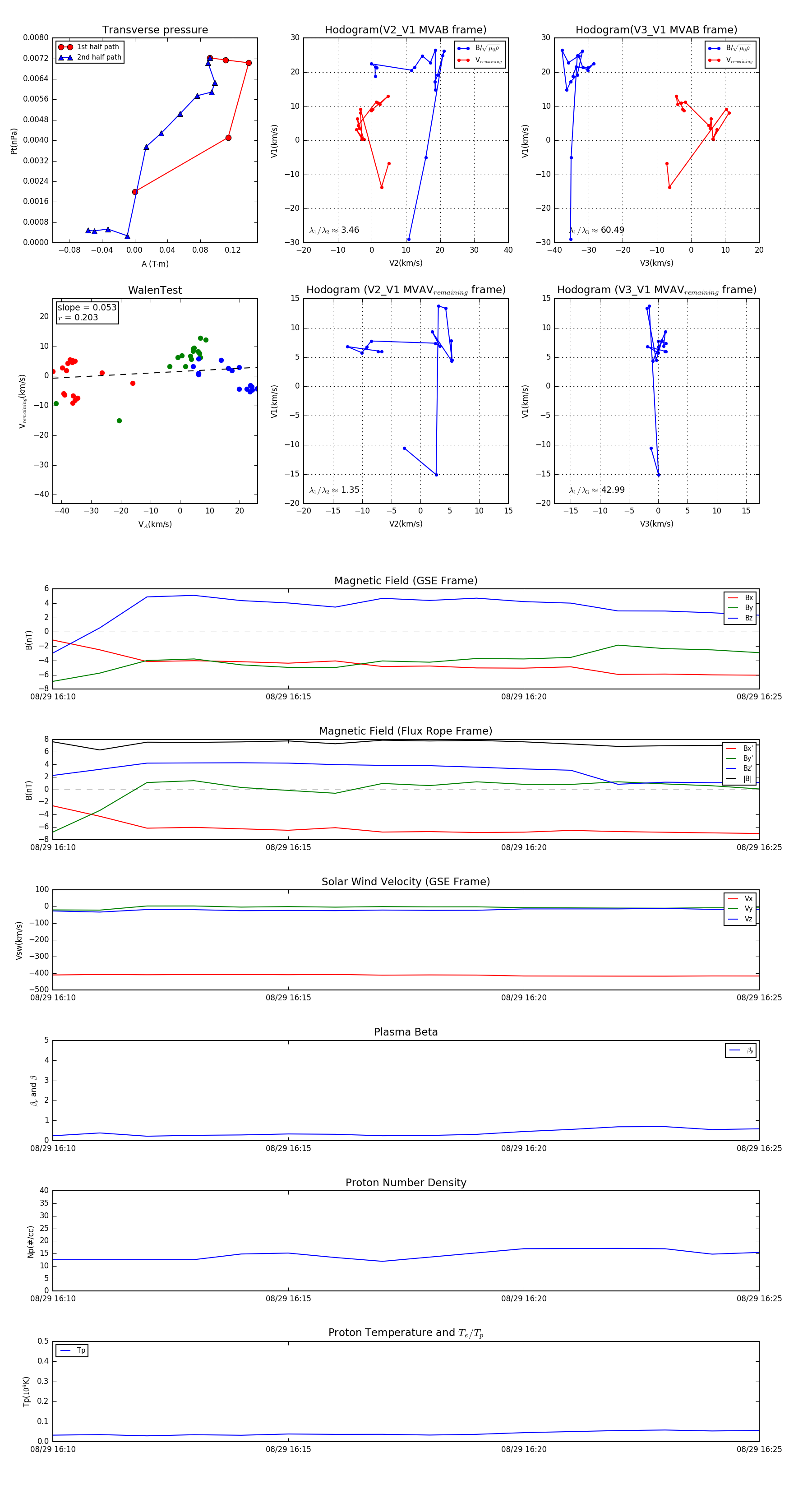
Task: Click the 'V remaining(km/s)' y-axis label in WalenTest
Action: pyautogui.click(x=23, y=401)
